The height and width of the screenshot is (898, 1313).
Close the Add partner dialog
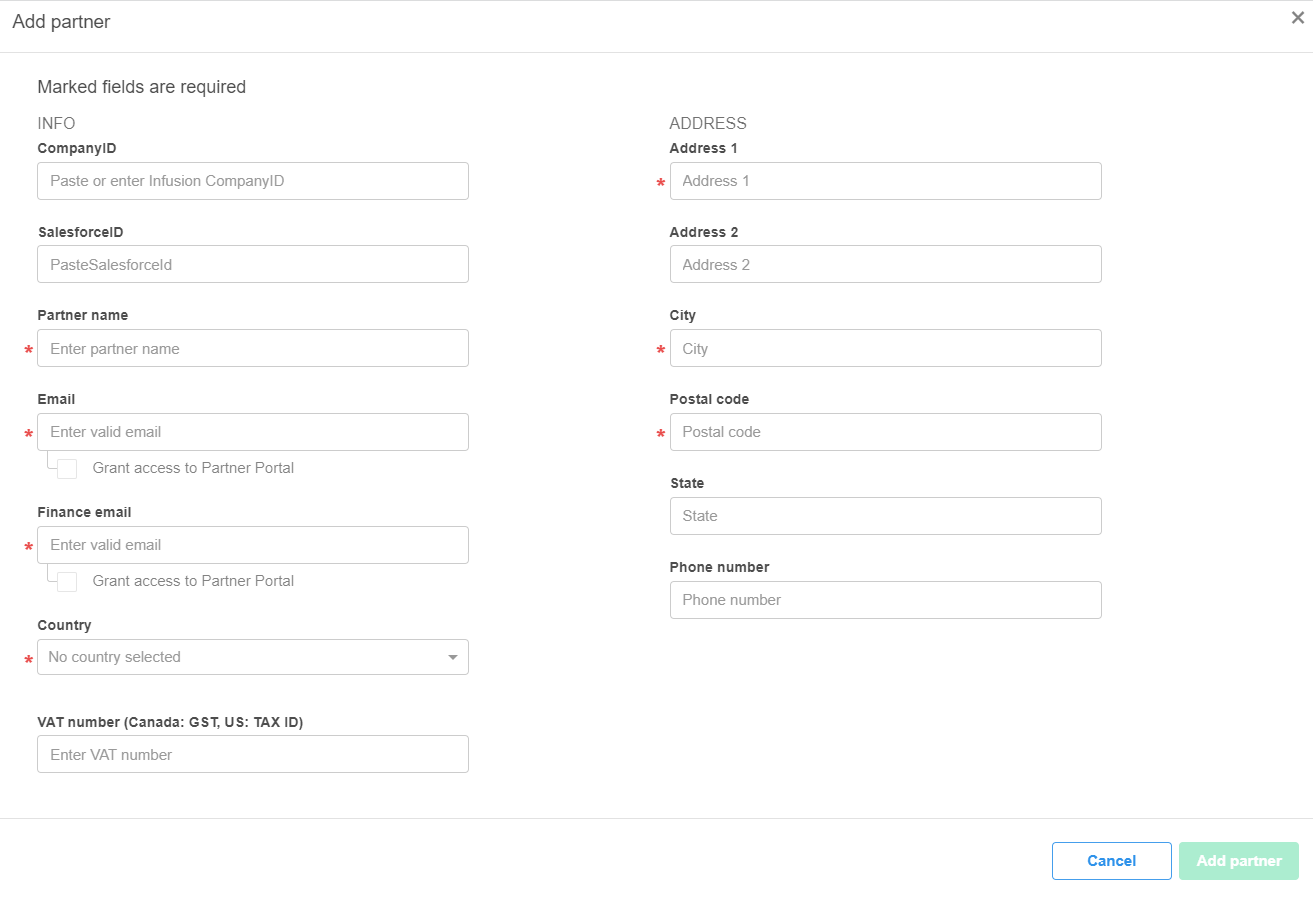click(1297, 18)
